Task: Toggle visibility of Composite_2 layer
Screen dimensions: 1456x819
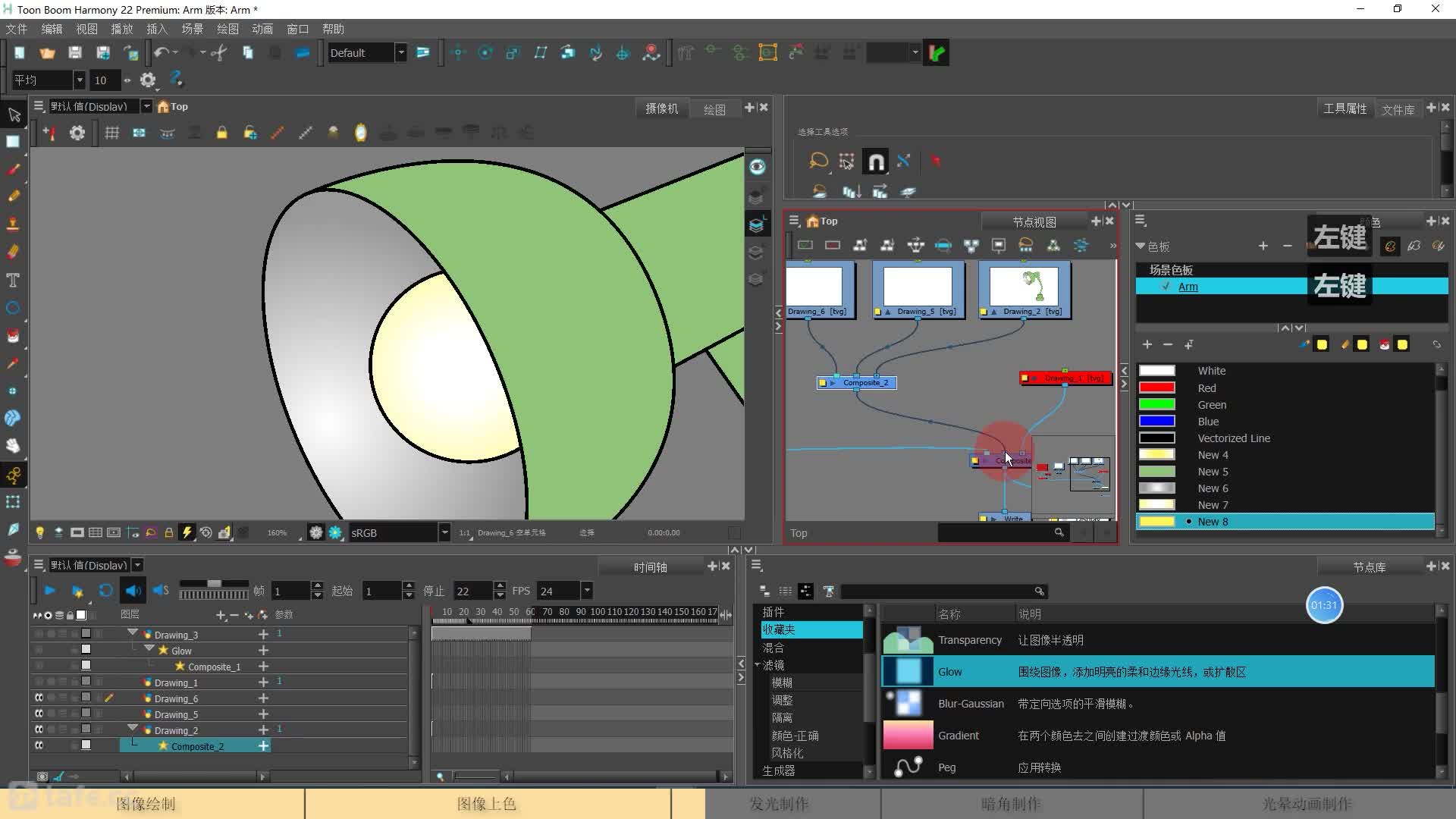Action: 39,745
